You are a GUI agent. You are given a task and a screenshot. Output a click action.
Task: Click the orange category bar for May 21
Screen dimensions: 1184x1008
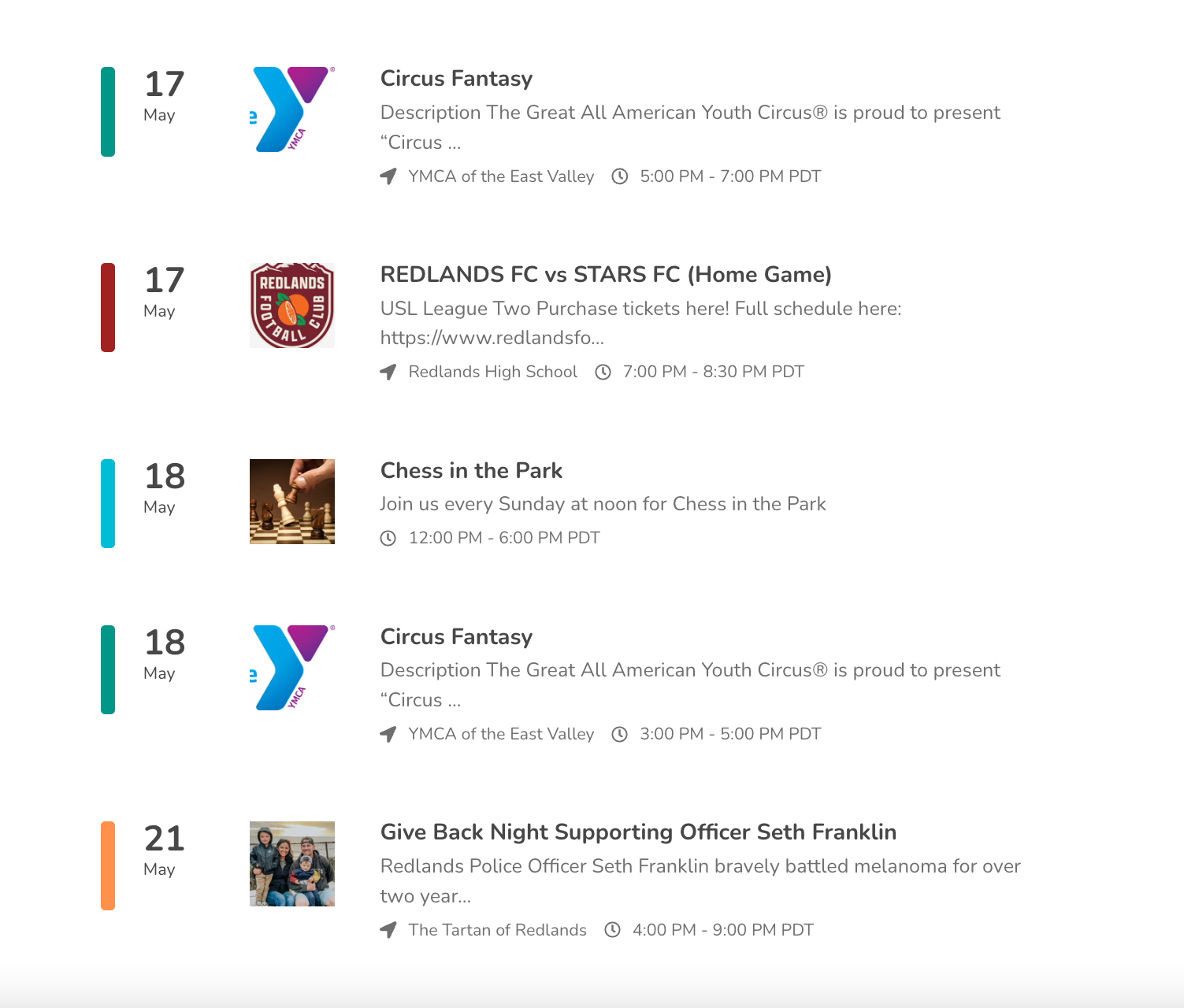click(x=108, y=865)
